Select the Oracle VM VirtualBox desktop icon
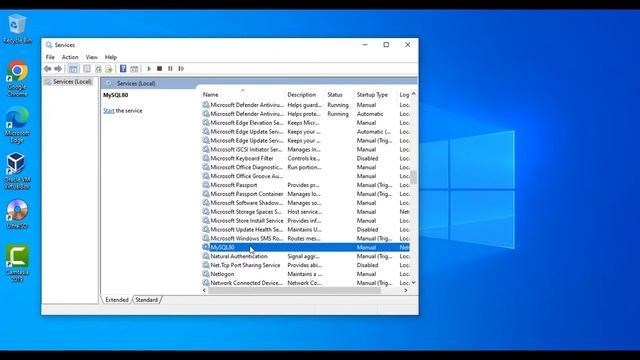The width and height of the screenshot is (640, 360). click(x=17, y=171)
